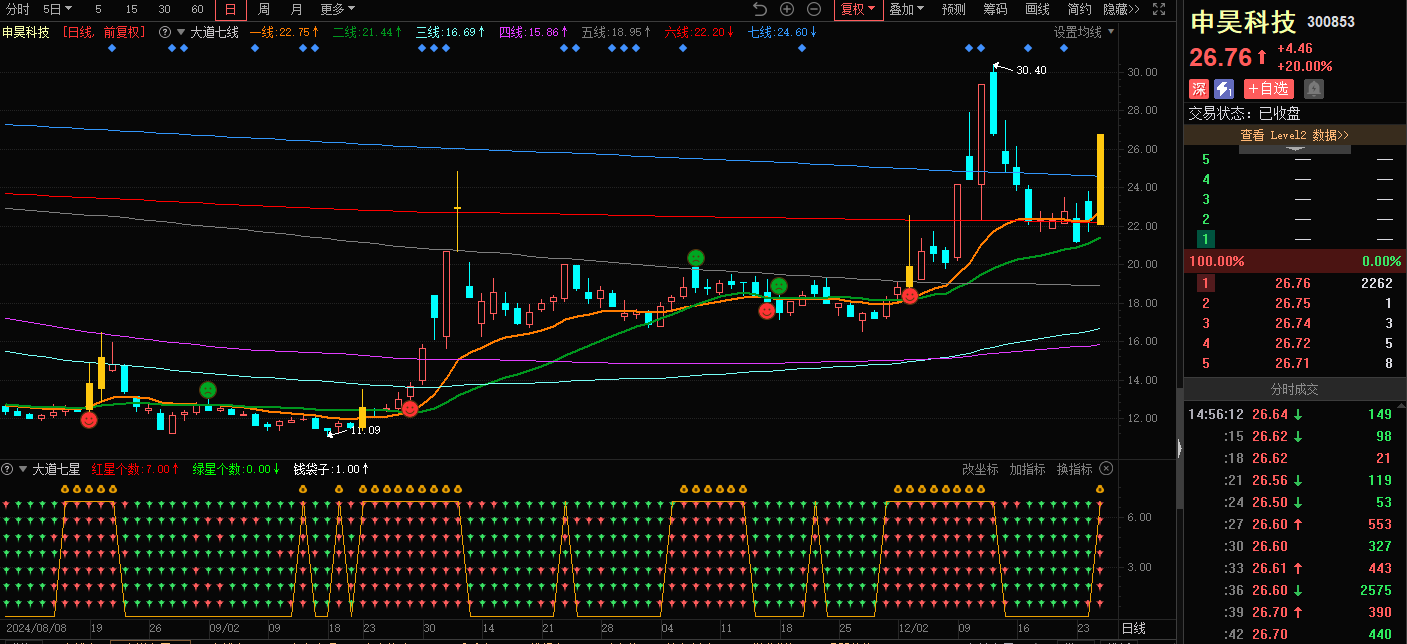Select the 日 daily period tab
This screenshot has width=1407, height=644.
point(230,9)
